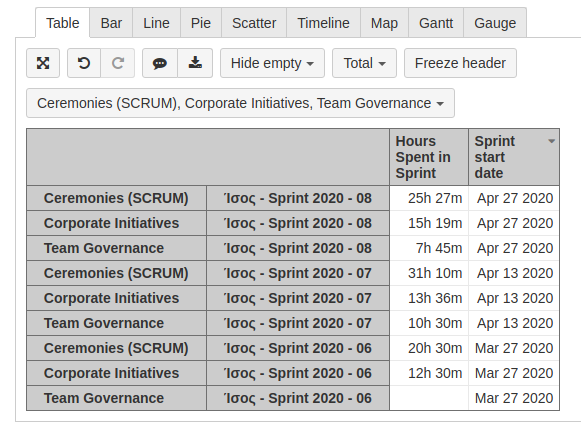581x424 pixels.
Task: Select the first Ceremonies (SCRUM) row header
Action: (x=116, y=198)
